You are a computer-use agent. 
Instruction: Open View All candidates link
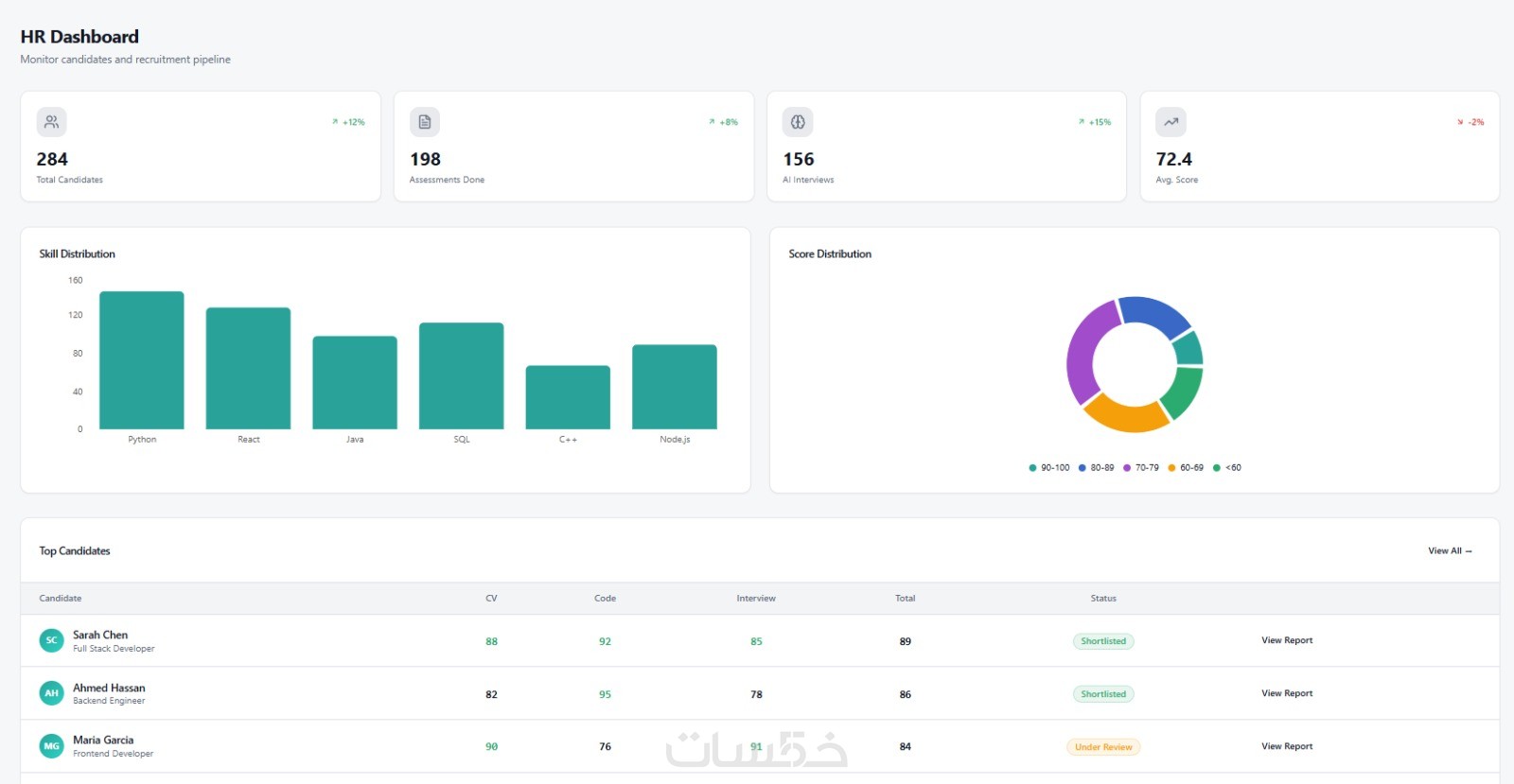tap(1450, 550)
